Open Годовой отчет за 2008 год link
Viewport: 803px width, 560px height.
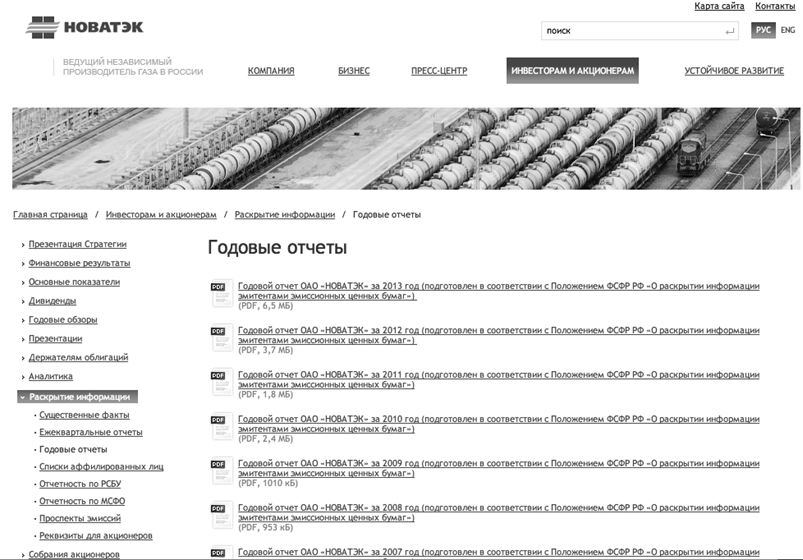click(x=499, y=513)
